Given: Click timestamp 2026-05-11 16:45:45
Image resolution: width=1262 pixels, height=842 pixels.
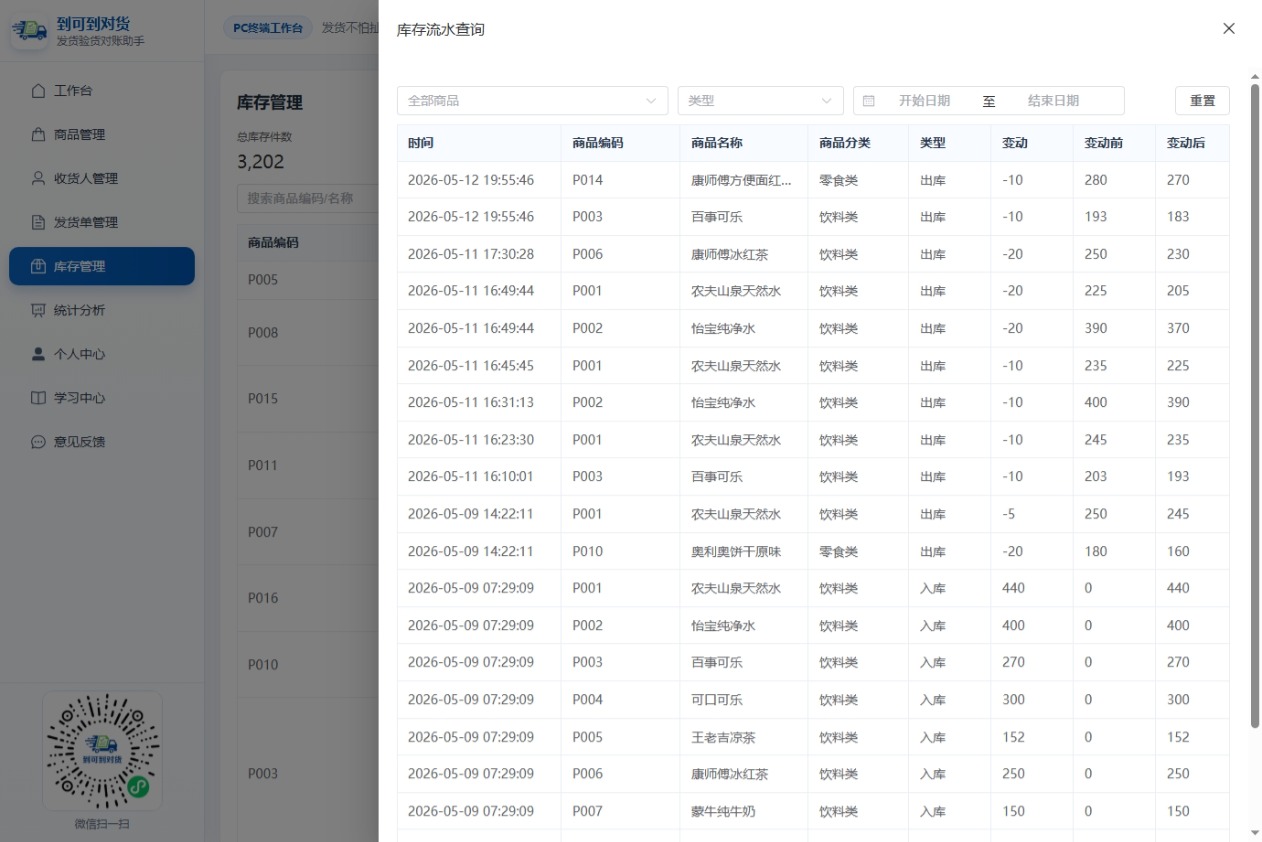Looking at the screenshot, I should [471, 366].
